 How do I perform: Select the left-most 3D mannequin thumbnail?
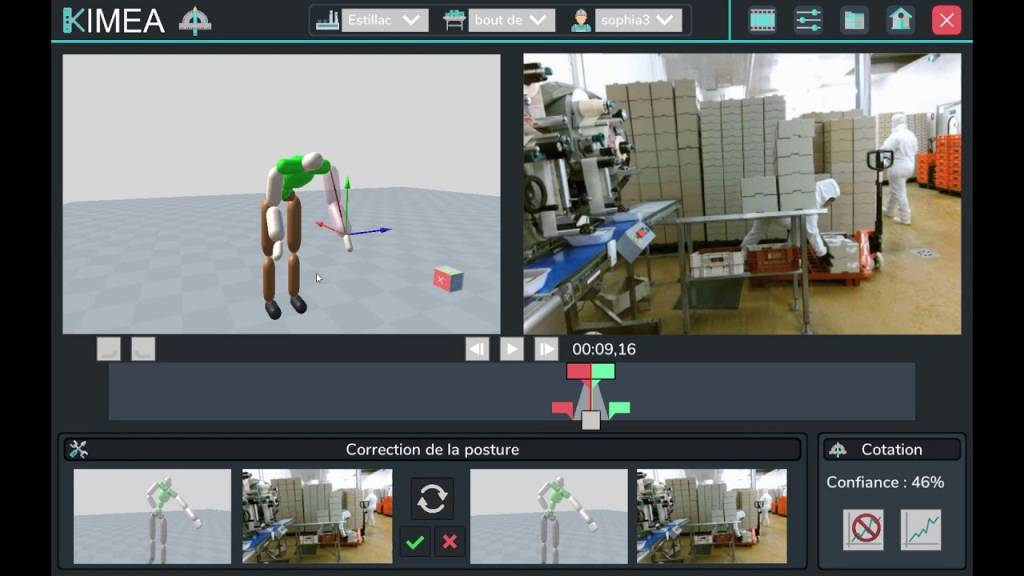point(152,516)
